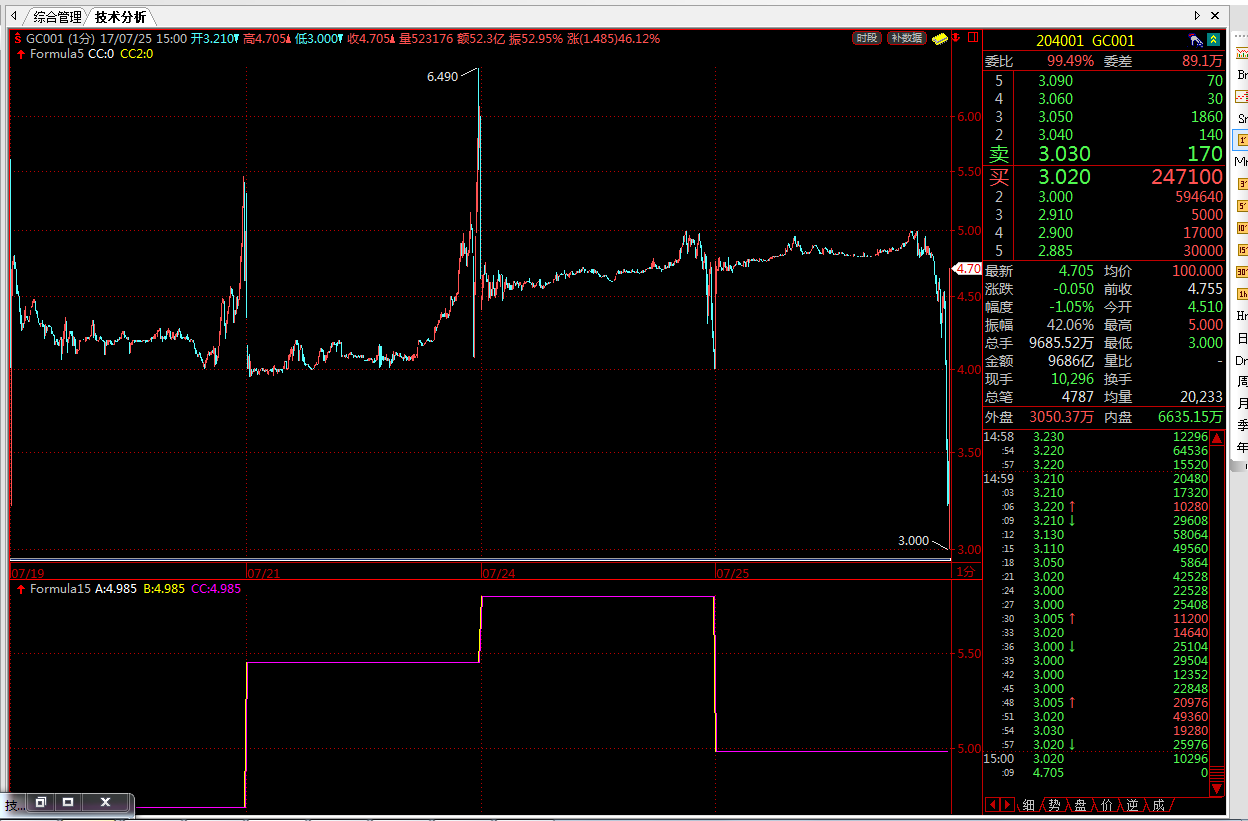Viewport: 1248px width, 821px height.
Task: Expand the Formula5 indicator arrow
Action: click(21, 54)
